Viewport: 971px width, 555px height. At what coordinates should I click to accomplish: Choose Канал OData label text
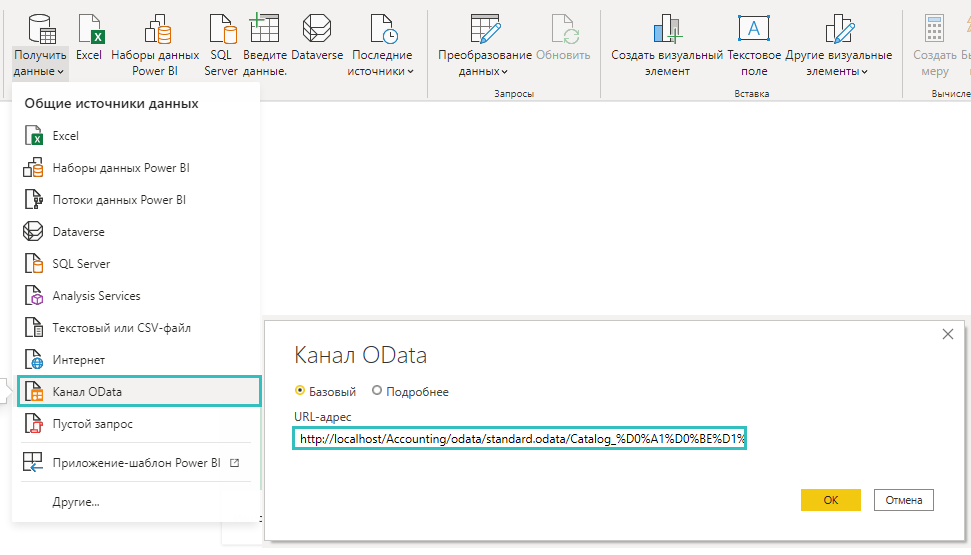[87, 391]
